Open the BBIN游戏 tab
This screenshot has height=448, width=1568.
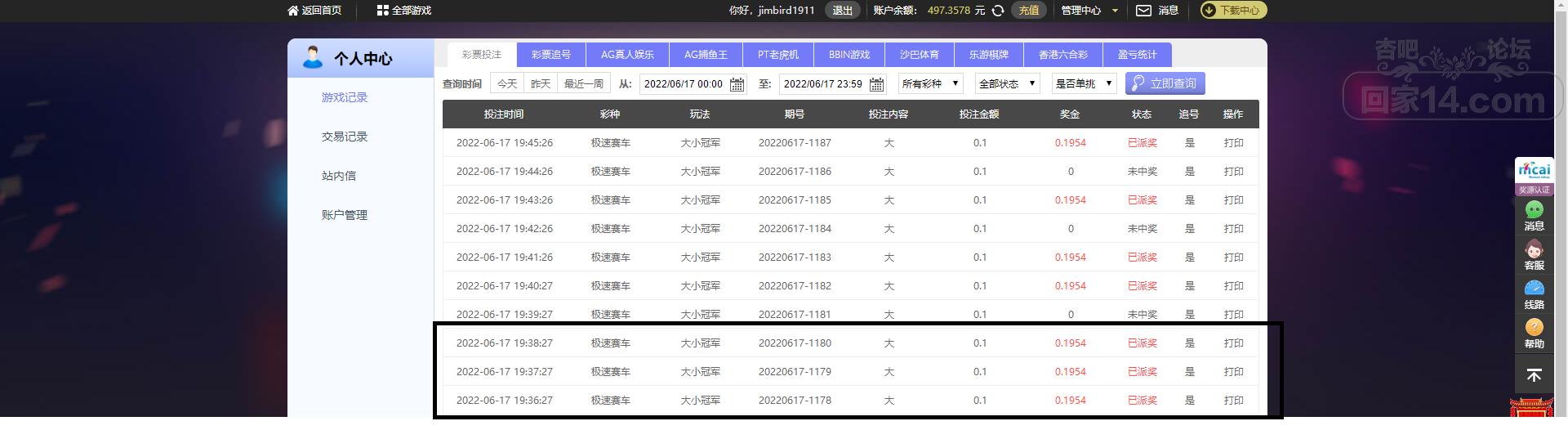coord(849,55)
